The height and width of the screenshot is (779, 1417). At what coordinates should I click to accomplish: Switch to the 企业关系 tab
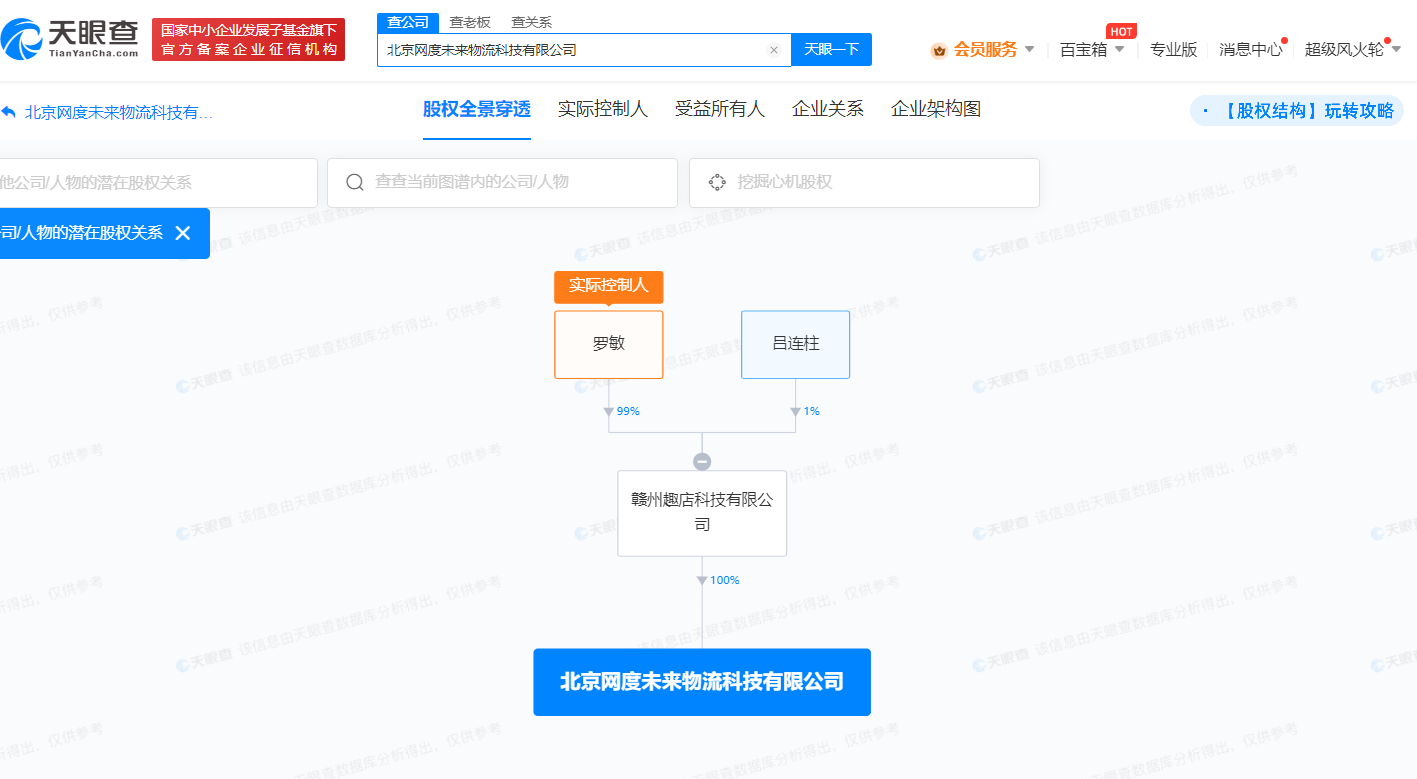coord(828,109)
